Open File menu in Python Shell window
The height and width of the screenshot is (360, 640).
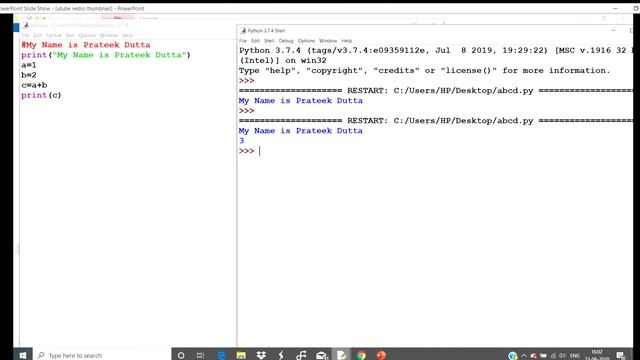pos(242,41)
